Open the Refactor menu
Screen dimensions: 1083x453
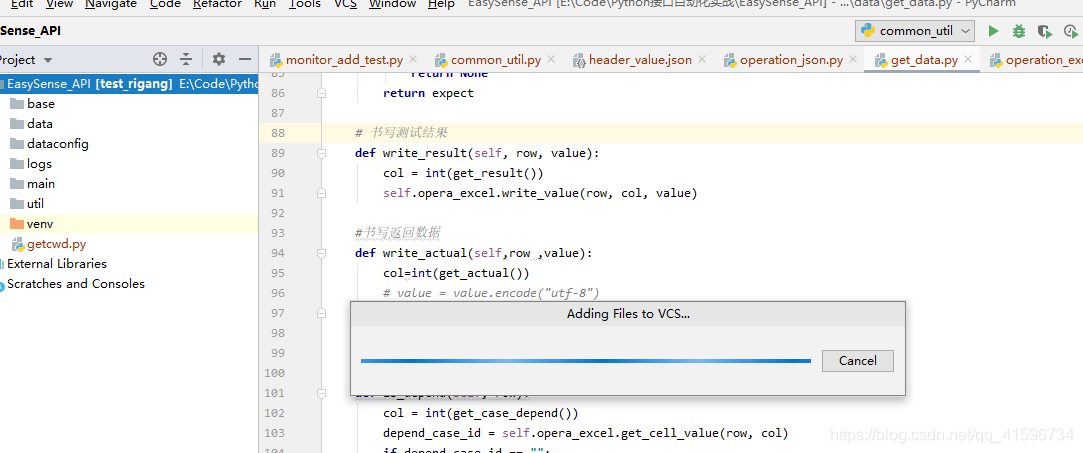[x=218, y=4]
